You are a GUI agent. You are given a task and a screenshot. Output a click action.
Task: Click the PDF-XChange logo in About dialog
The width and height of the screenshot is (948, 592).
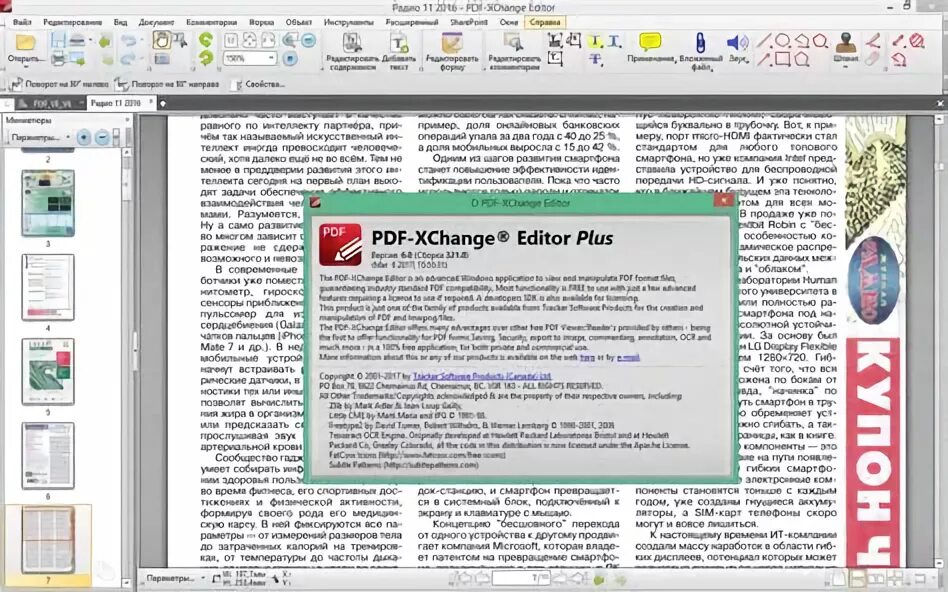coord(340,244)
